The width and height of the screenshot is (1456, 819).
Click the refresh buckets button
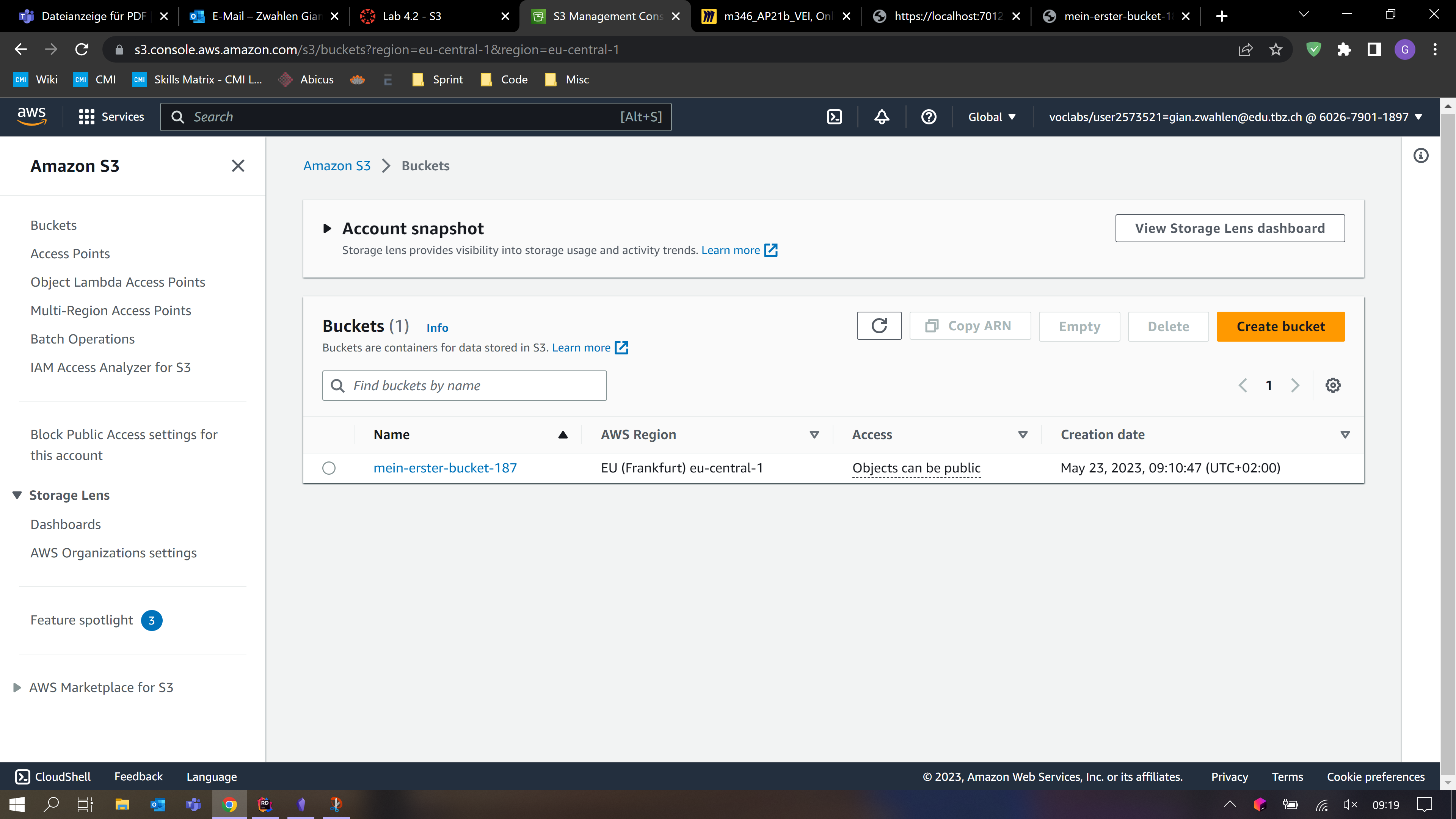click(x=879, y=326)
